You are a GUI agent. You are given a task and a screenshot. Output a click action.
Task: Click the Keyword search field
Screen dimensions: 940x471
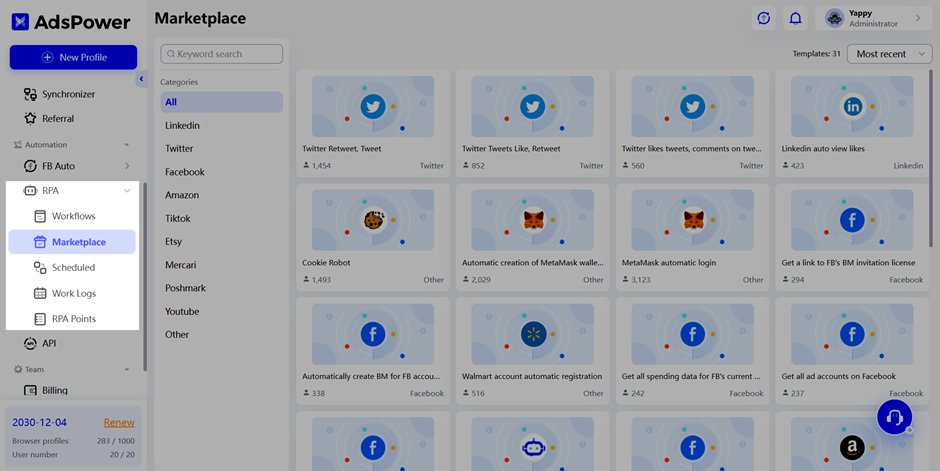[x=221, y=54]
